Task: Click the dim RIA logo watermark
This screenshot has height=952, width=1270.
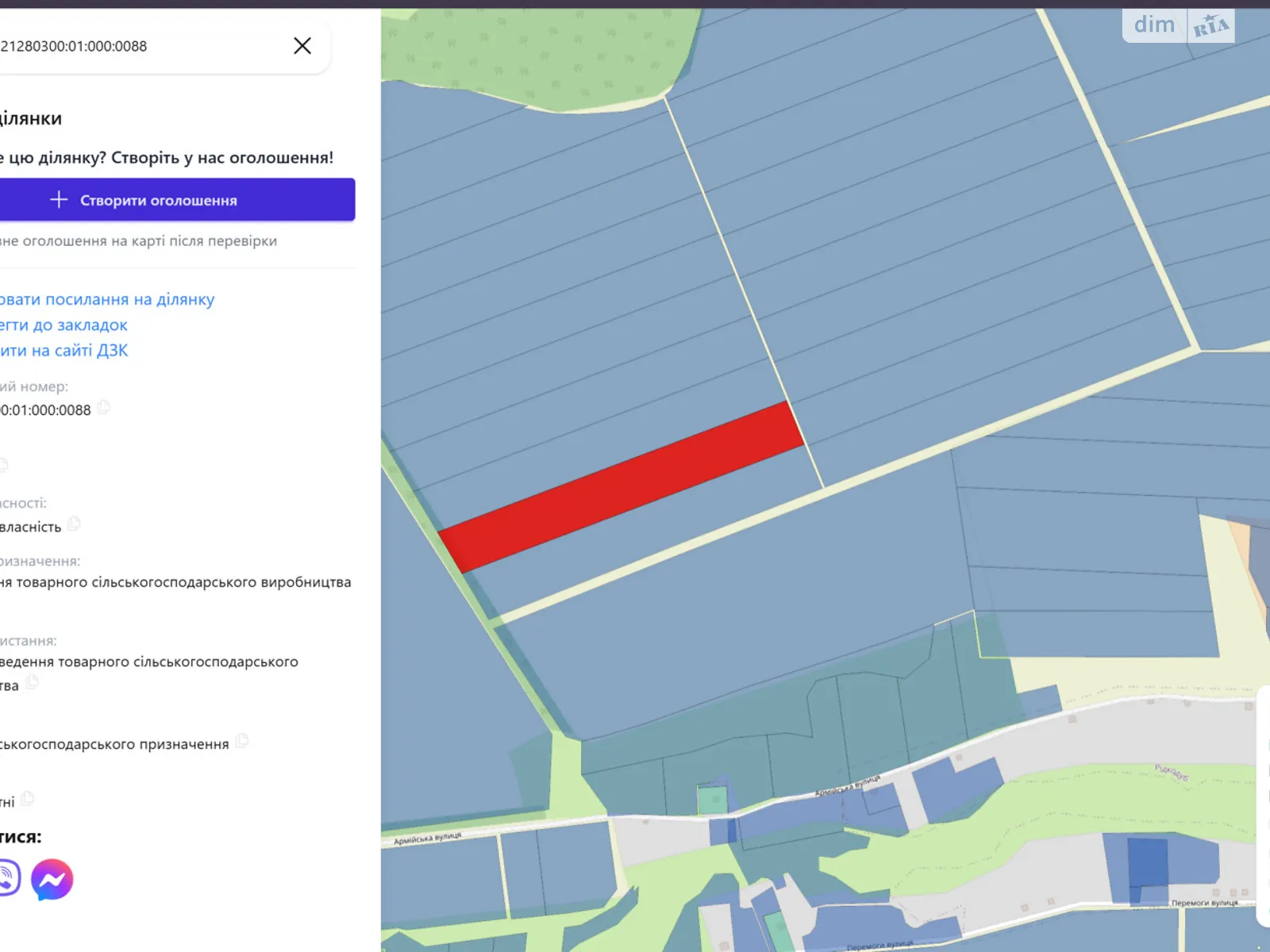Action: 1178,25
